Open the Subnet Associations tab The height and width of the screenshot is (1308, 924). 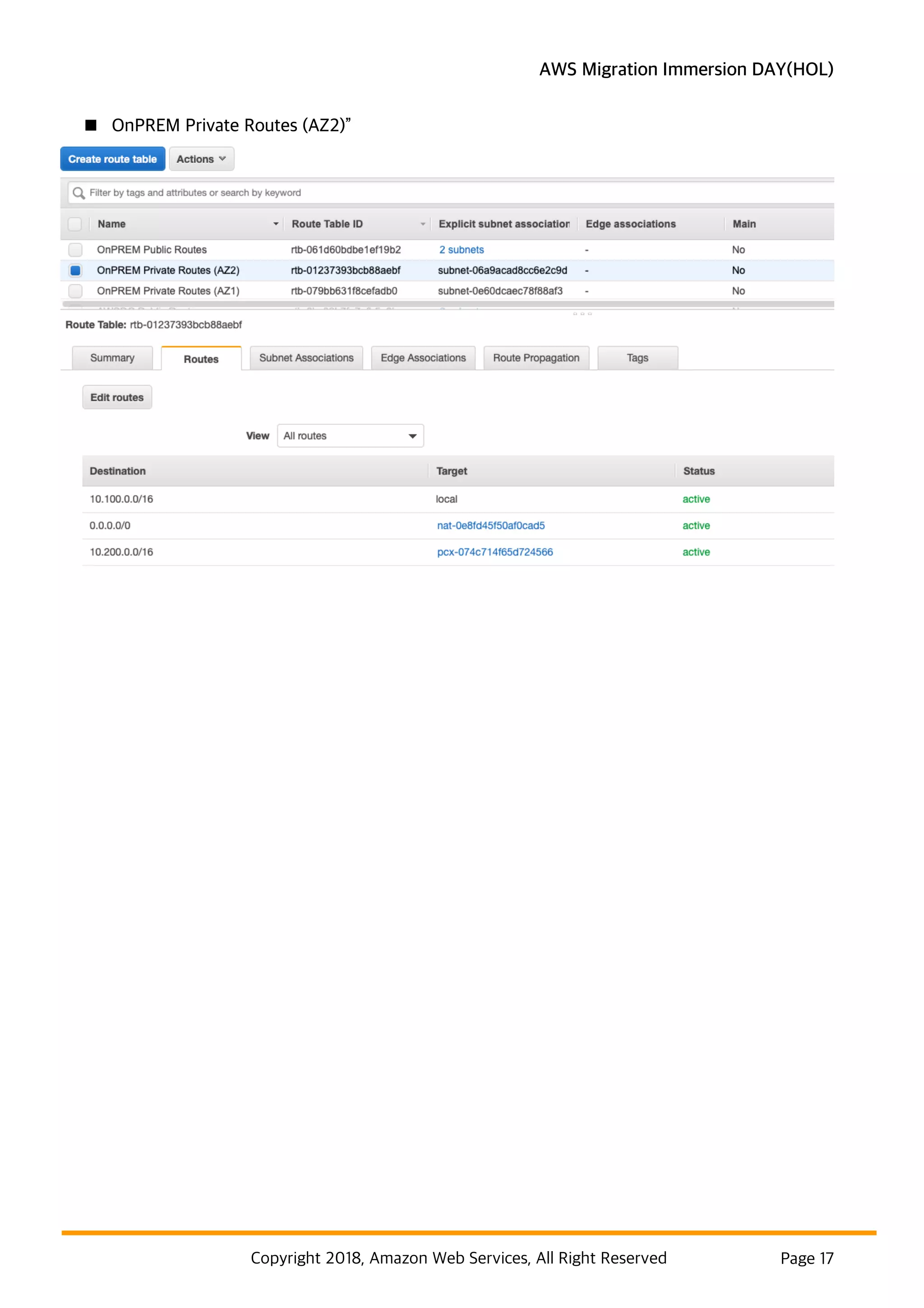[x=306, y=358]
